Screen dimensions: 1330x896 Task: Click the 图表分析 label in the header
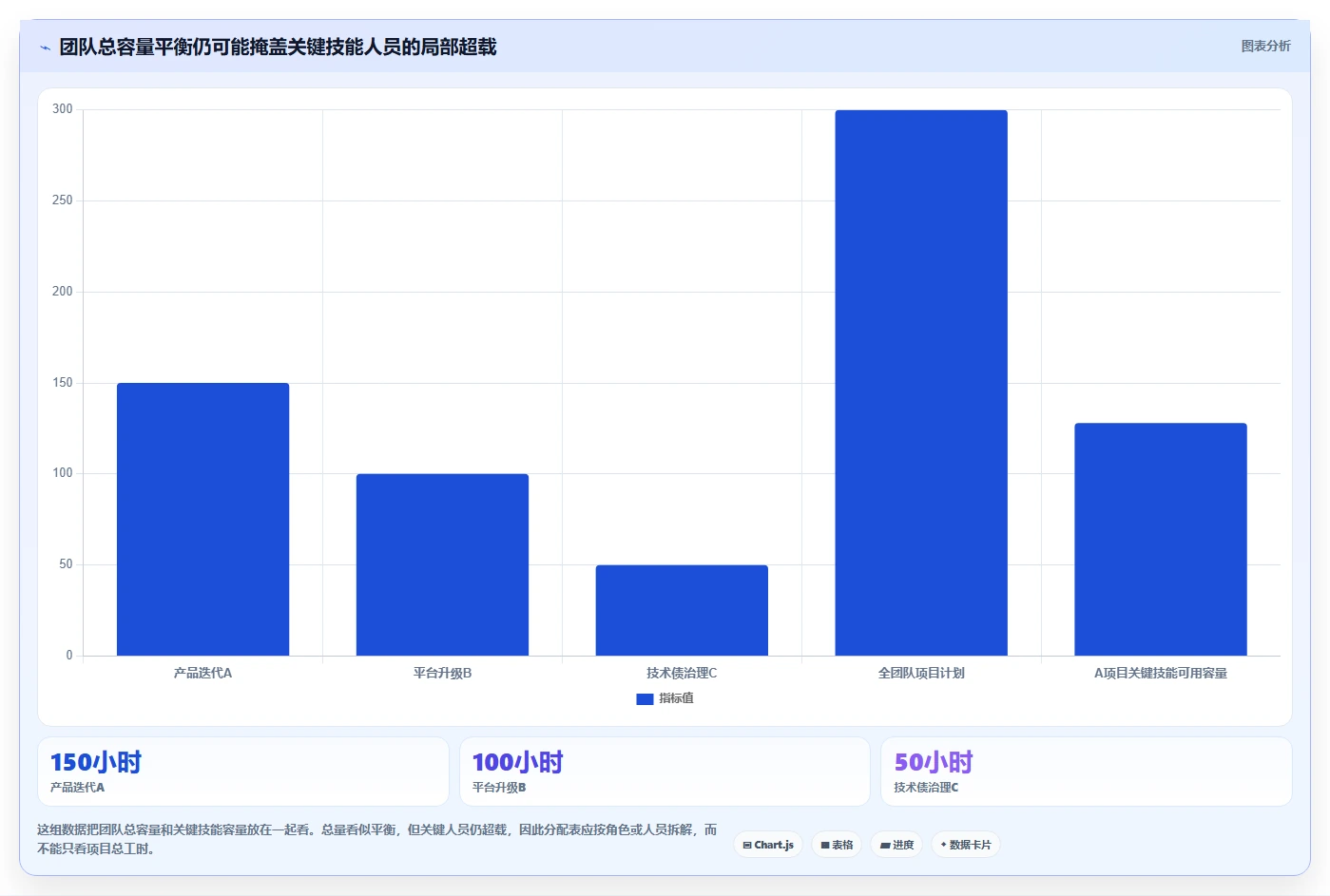[x=1265, y=46]
